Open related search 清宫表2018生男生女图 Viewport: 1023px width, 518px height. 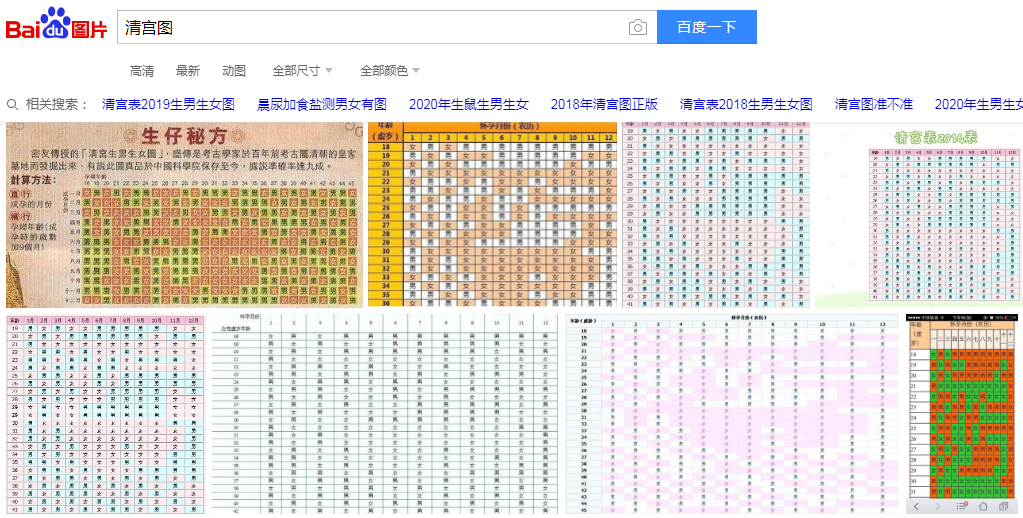(x=746, y=104)
